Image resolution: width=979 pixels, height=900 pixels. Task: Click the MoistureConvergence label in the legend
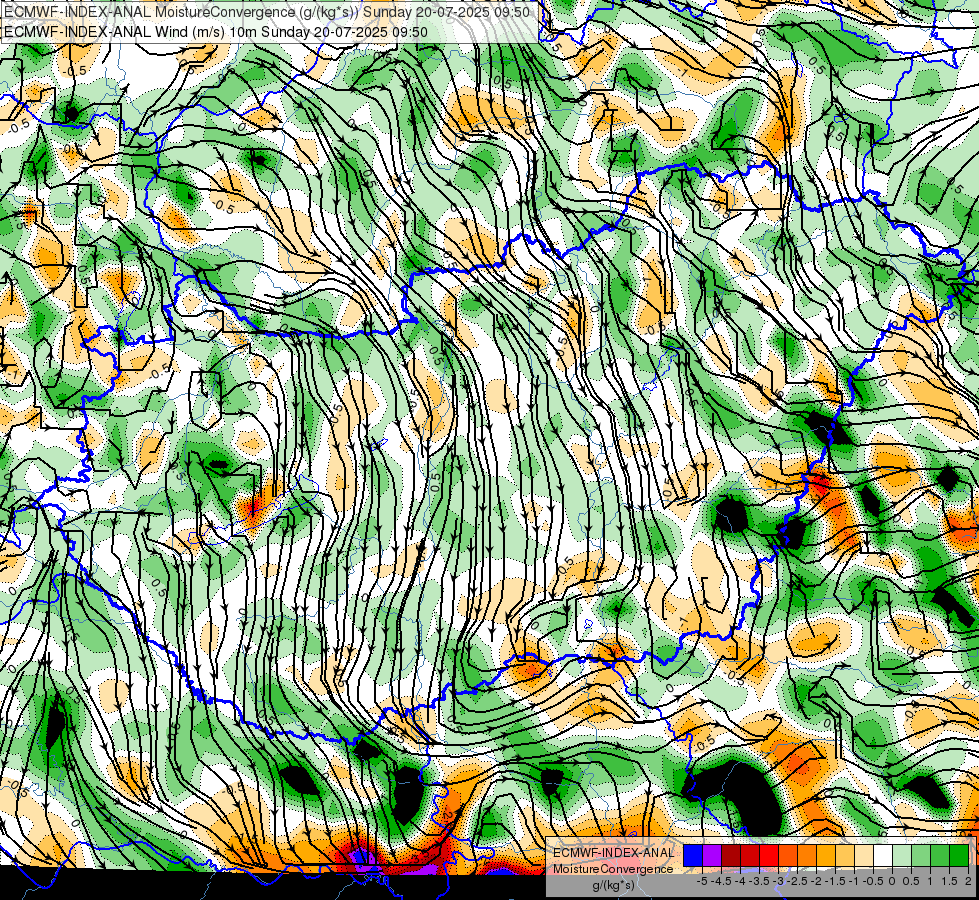613,869
